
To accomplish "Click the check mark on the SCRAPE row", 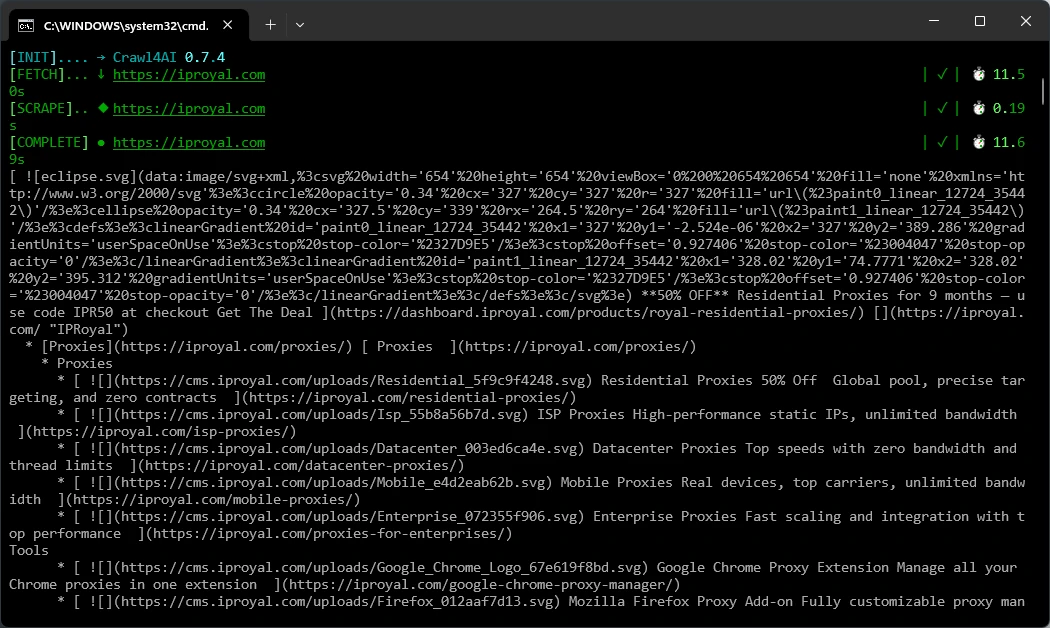I will 941,108.
